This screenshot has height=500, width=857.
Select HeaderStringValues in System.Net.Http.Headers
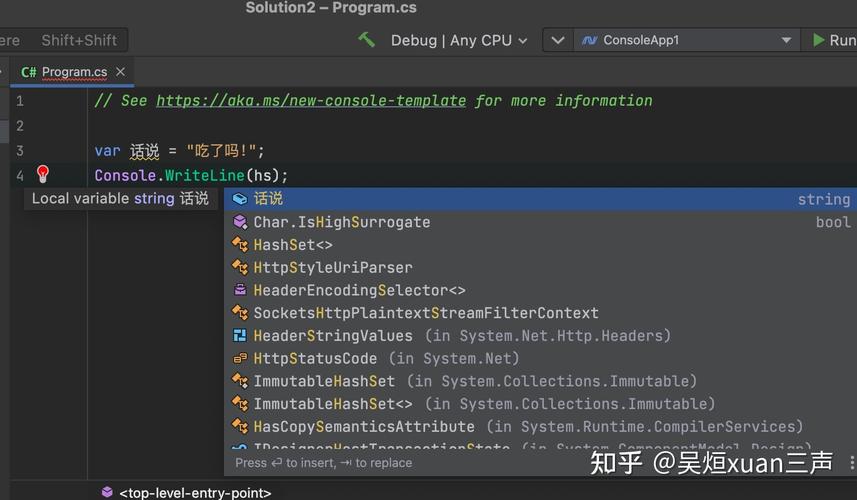[540, 336]
